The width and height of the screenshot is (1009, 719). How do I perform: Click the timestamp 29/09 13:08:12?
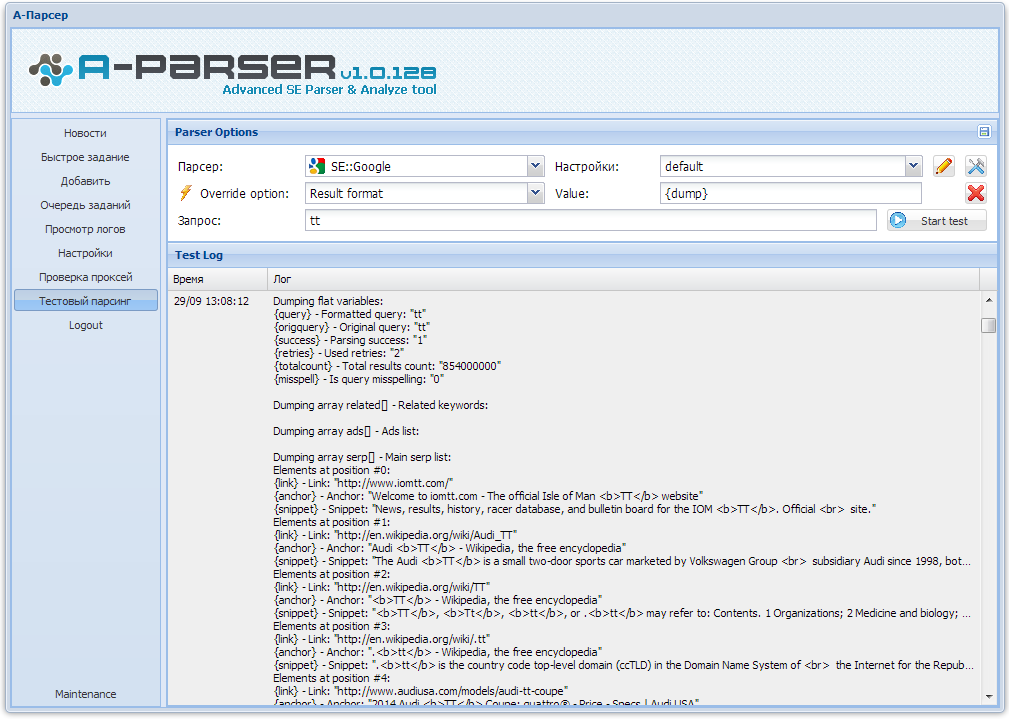[x=211, y=301]
